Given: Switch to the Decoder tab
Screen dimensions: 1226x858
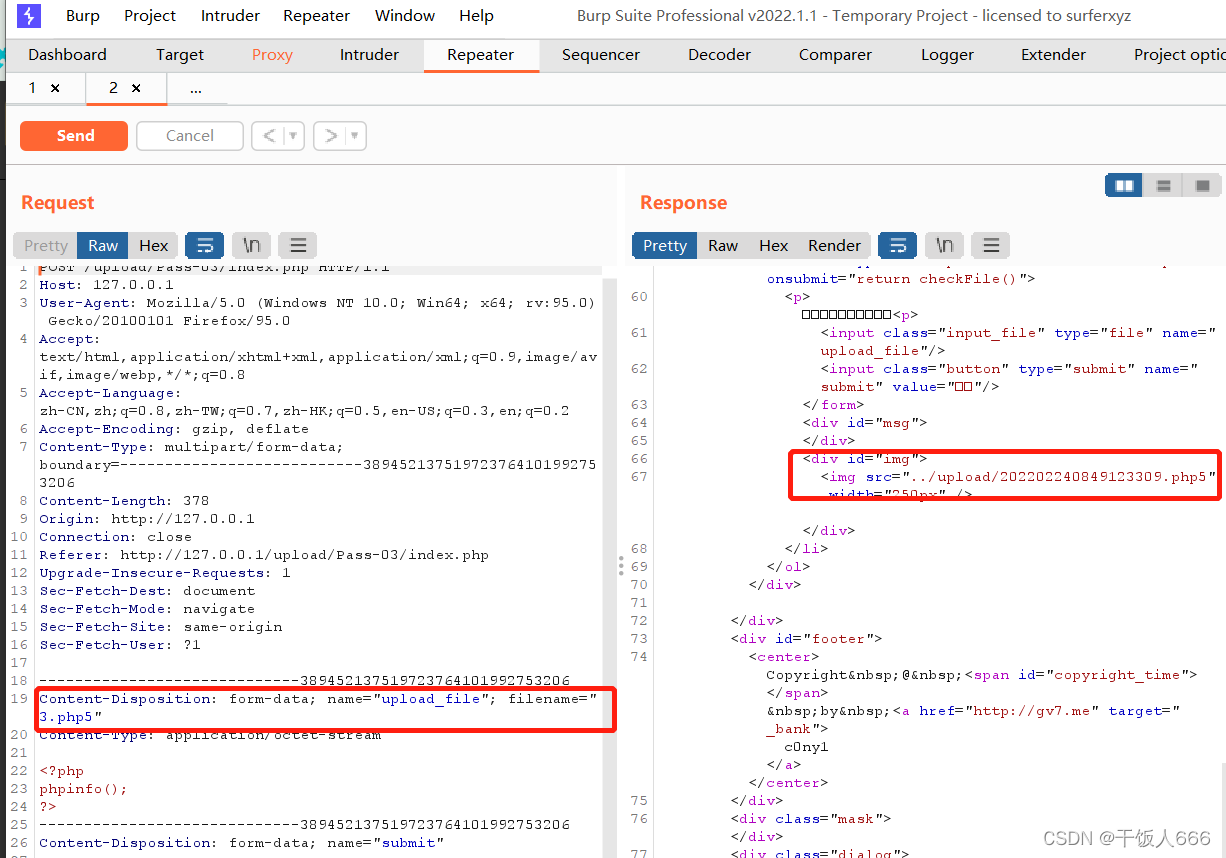Looking at the screenshot, I should click(719, 55).
